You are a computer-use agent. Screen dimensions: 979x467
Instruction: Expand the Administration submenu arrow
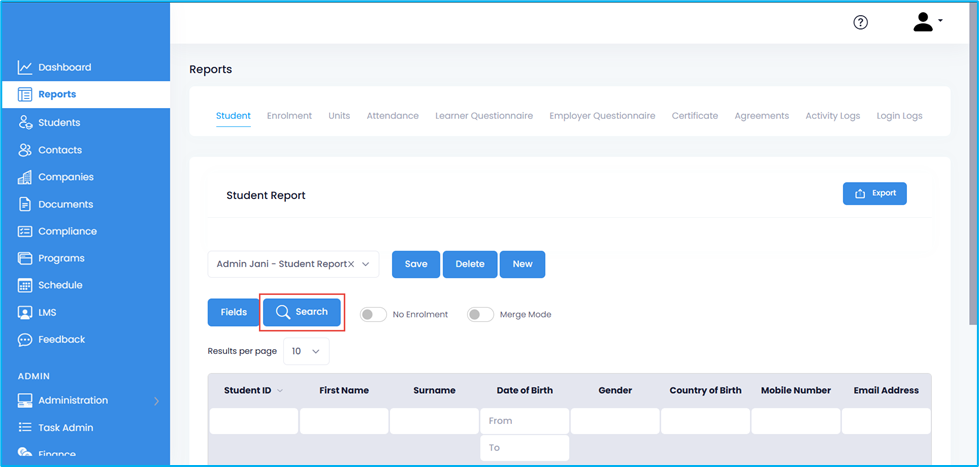156,401
